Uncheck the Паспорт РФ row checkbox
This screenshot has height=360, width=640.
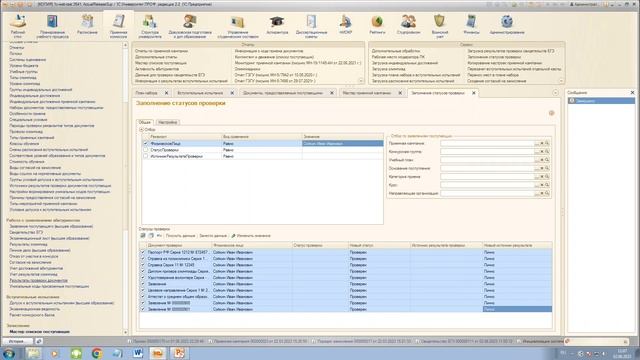143,252
